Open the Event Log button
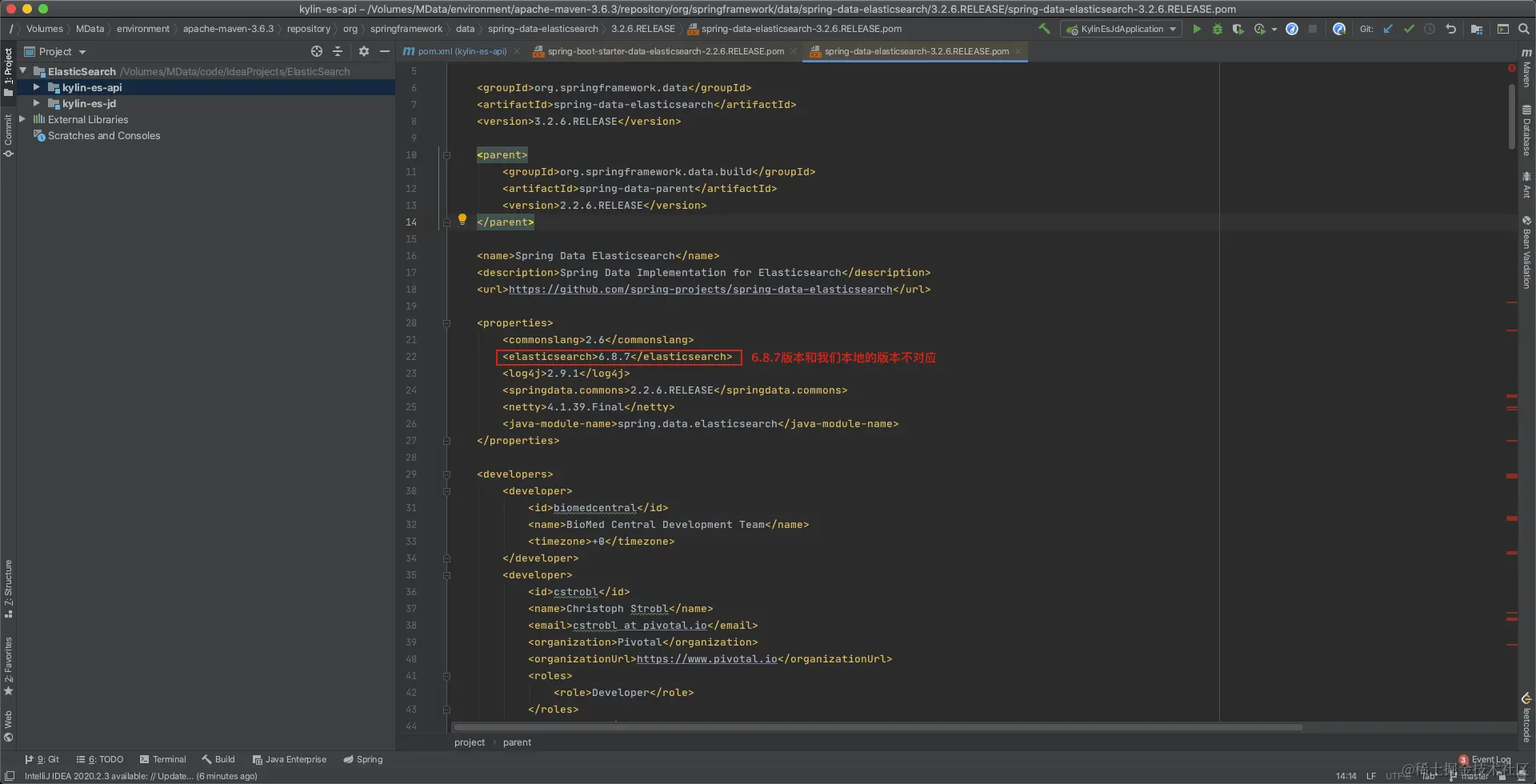This screenshot has height=784, width=1536. coord(1485,759)
